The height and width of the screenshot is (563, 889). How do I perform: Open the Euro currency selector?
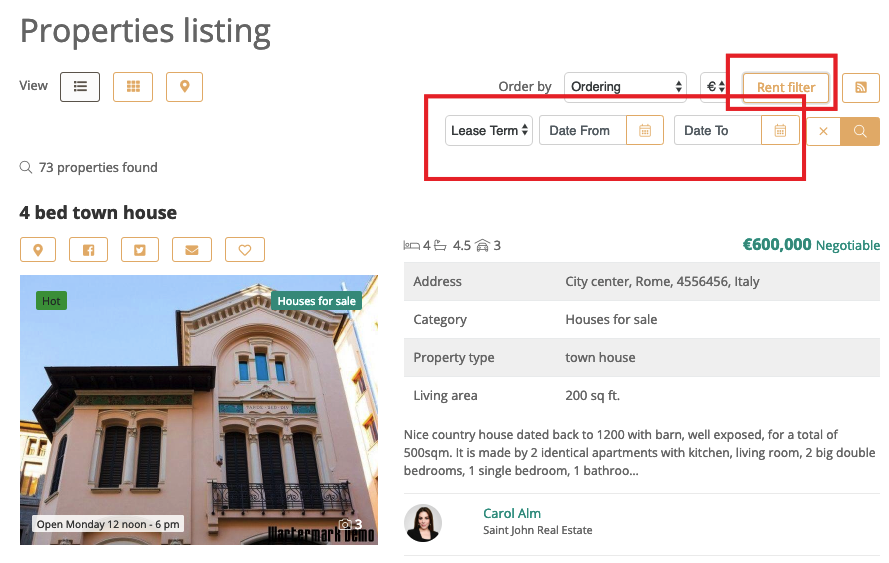click(715, 87)
